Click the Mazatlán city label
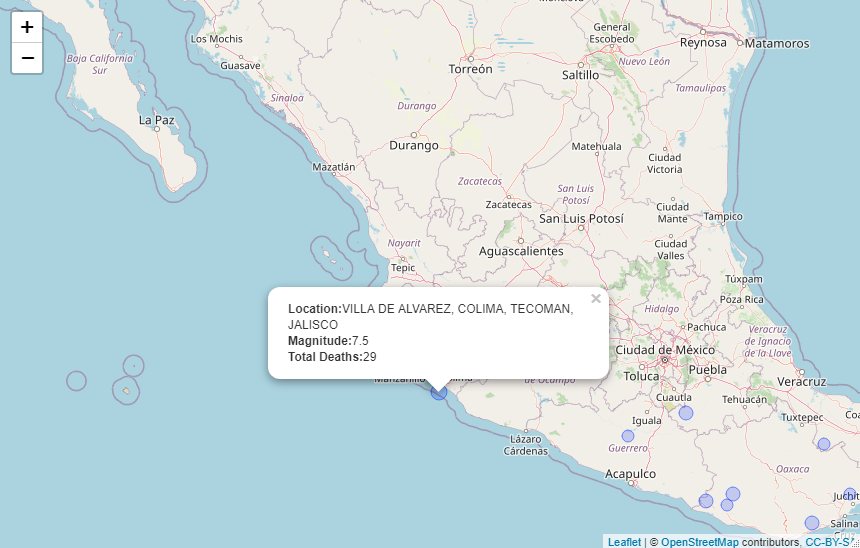 click(333, 167)
